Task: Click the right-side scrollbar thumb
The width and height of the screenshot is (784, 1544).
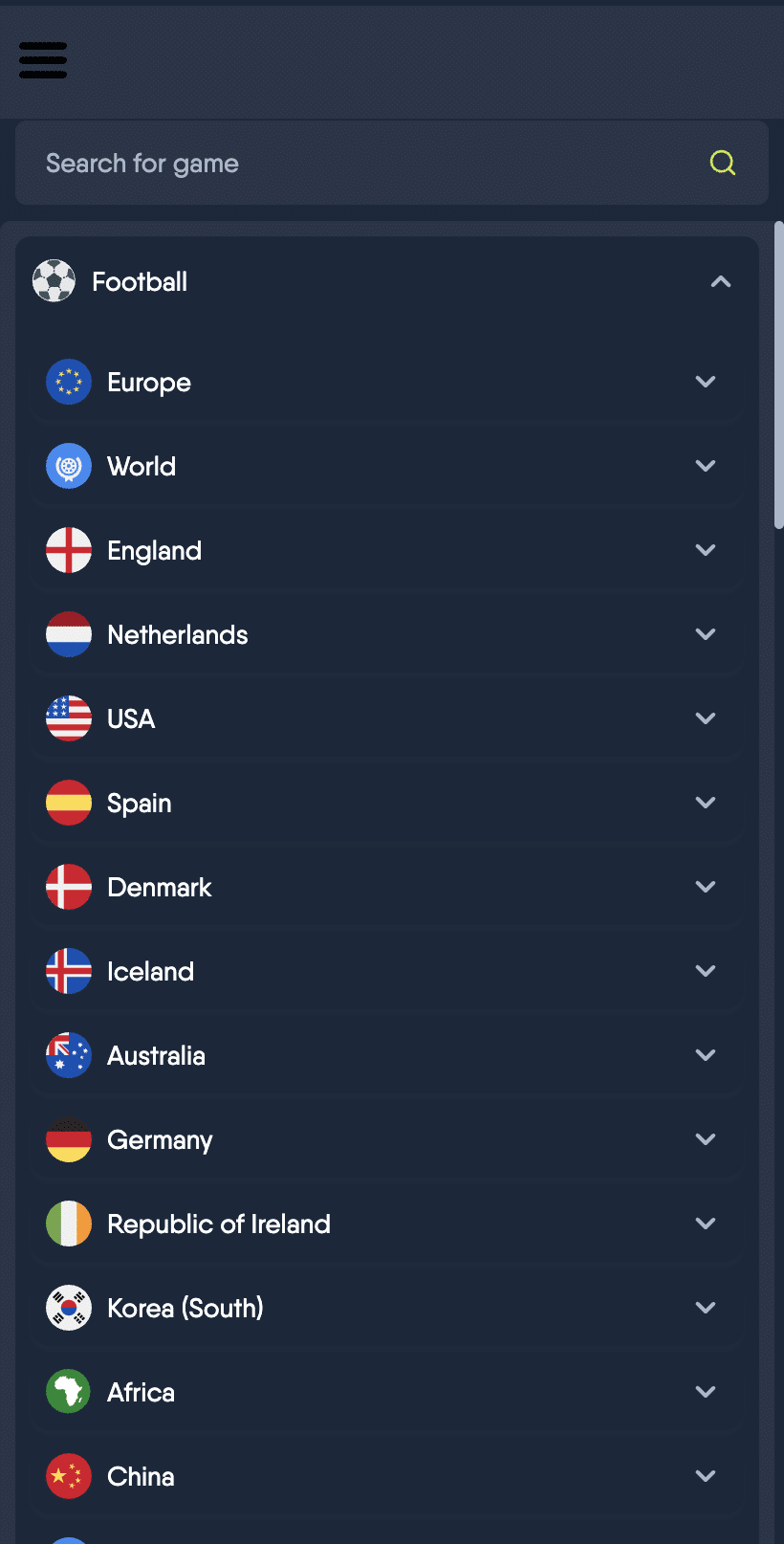Action: 777,373
